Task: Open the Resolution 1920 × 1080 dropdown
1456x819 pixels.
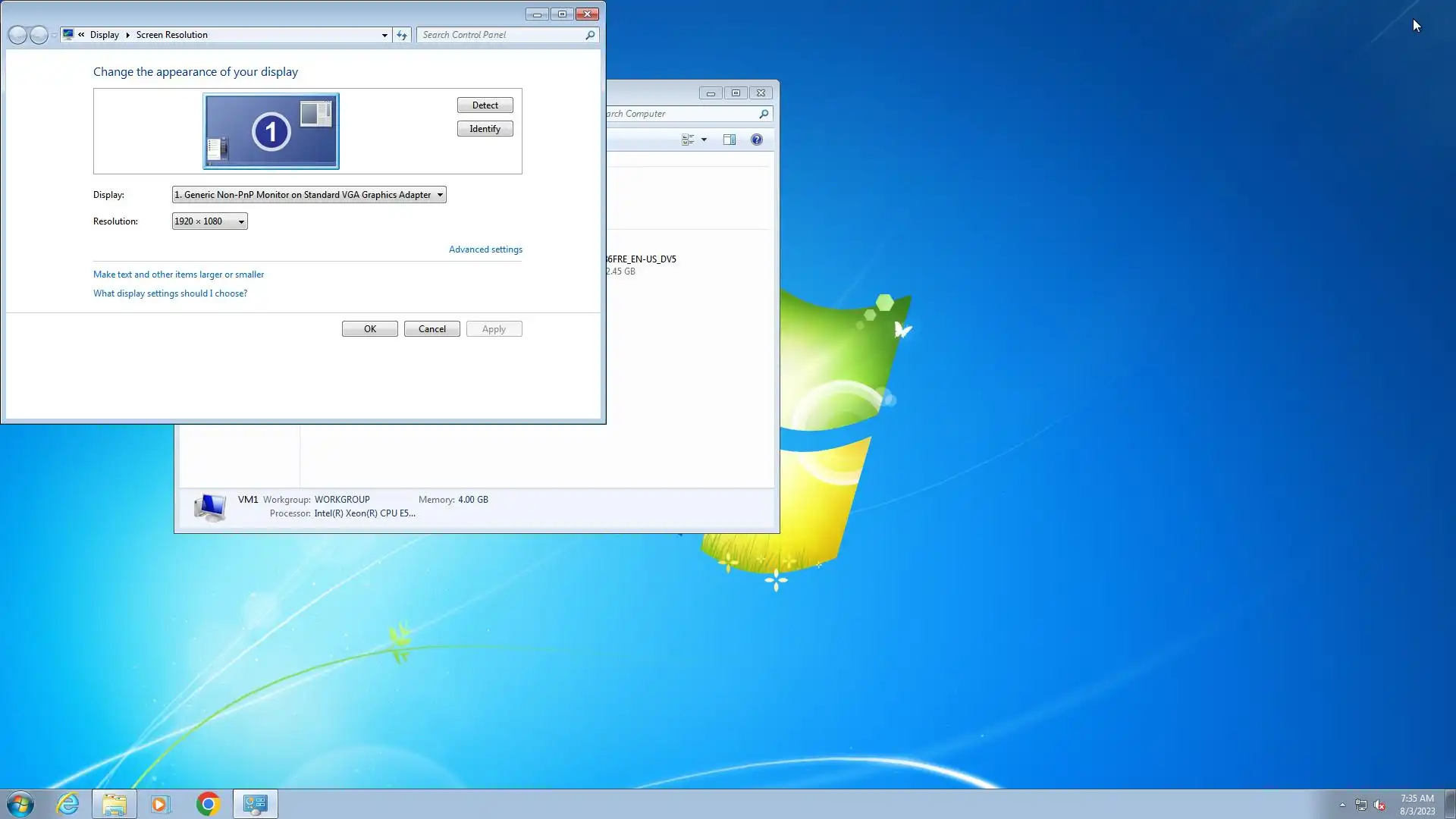Action: pos(209,221)
